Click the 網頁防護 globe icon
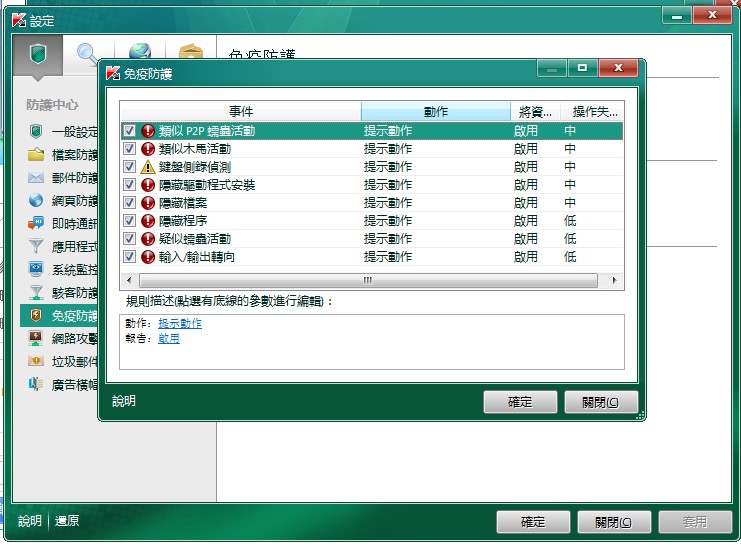 point(36,200)
